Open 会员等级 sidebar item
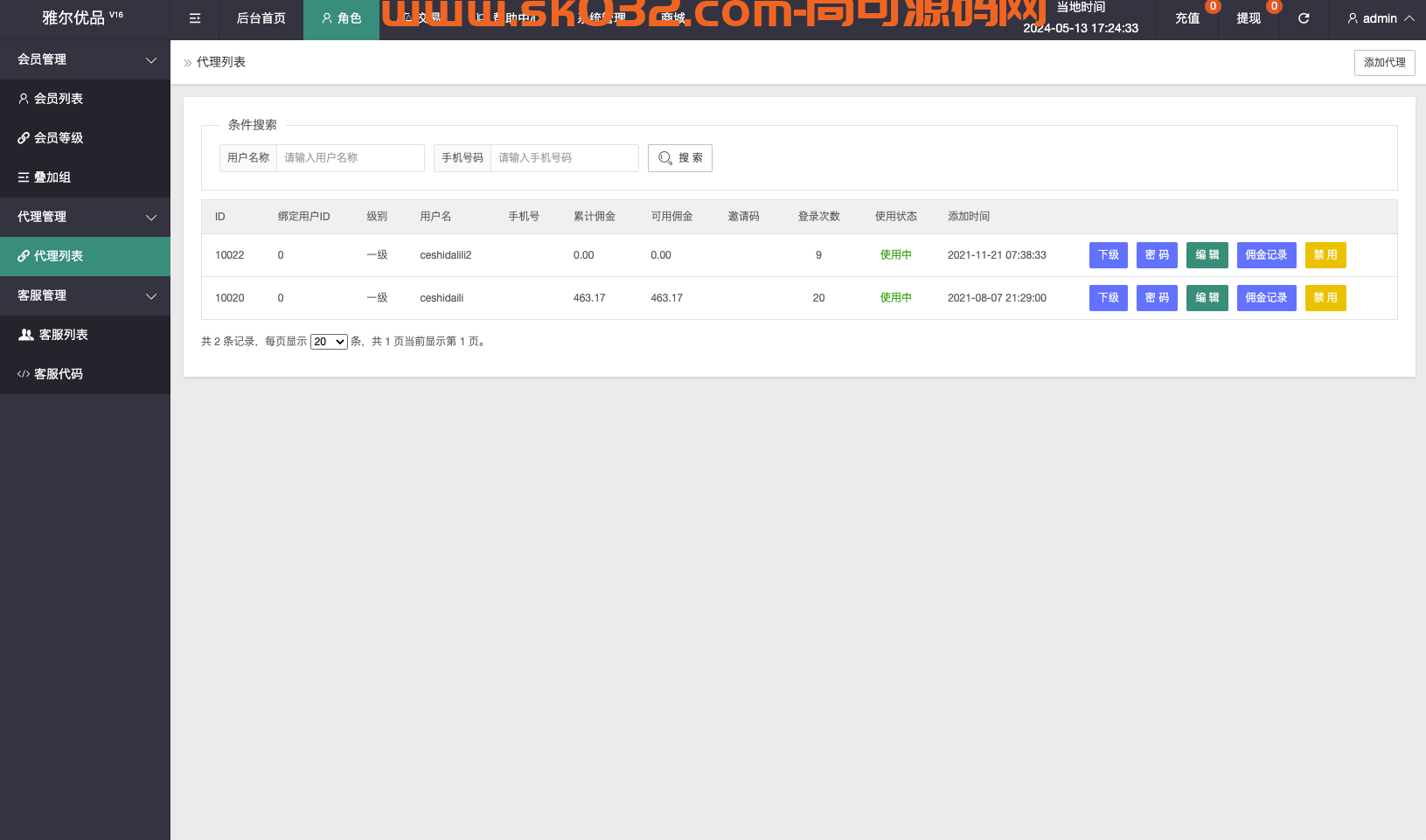This screenshot has width=1426, height=840. click(x=85, y=138)
